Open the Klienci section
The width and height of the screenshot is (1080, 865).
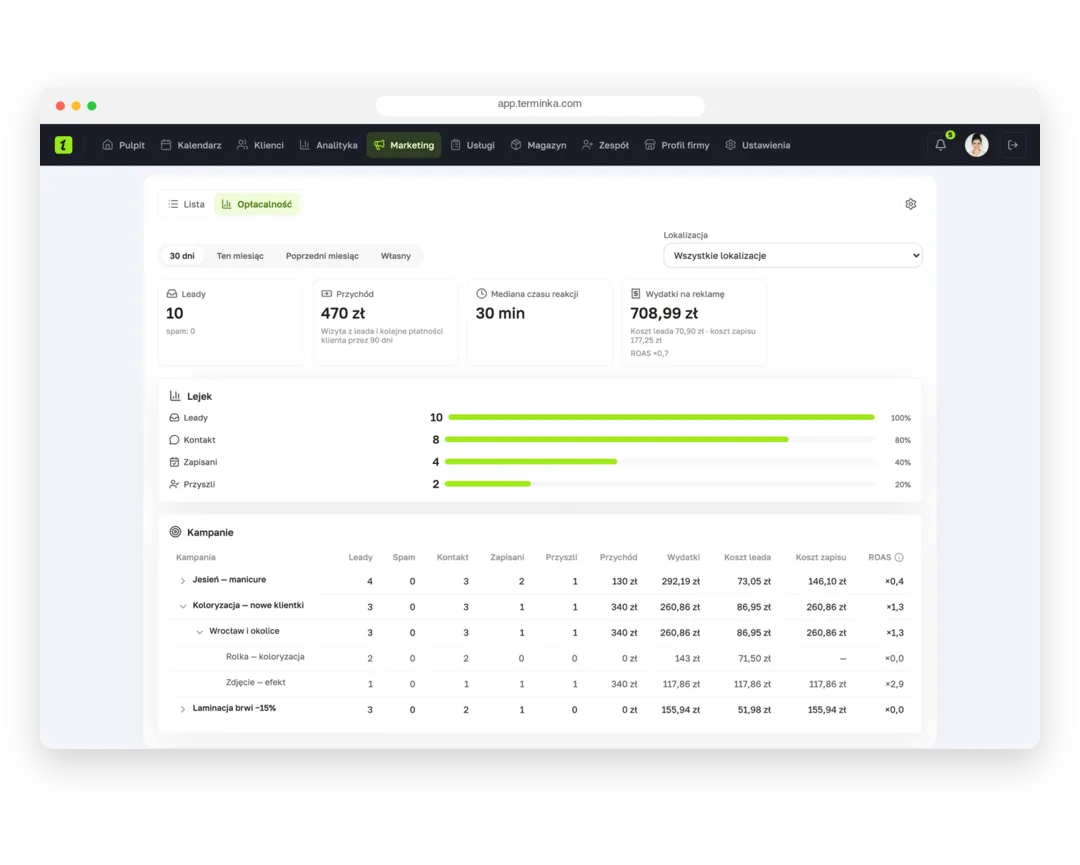tap(260, 145)
